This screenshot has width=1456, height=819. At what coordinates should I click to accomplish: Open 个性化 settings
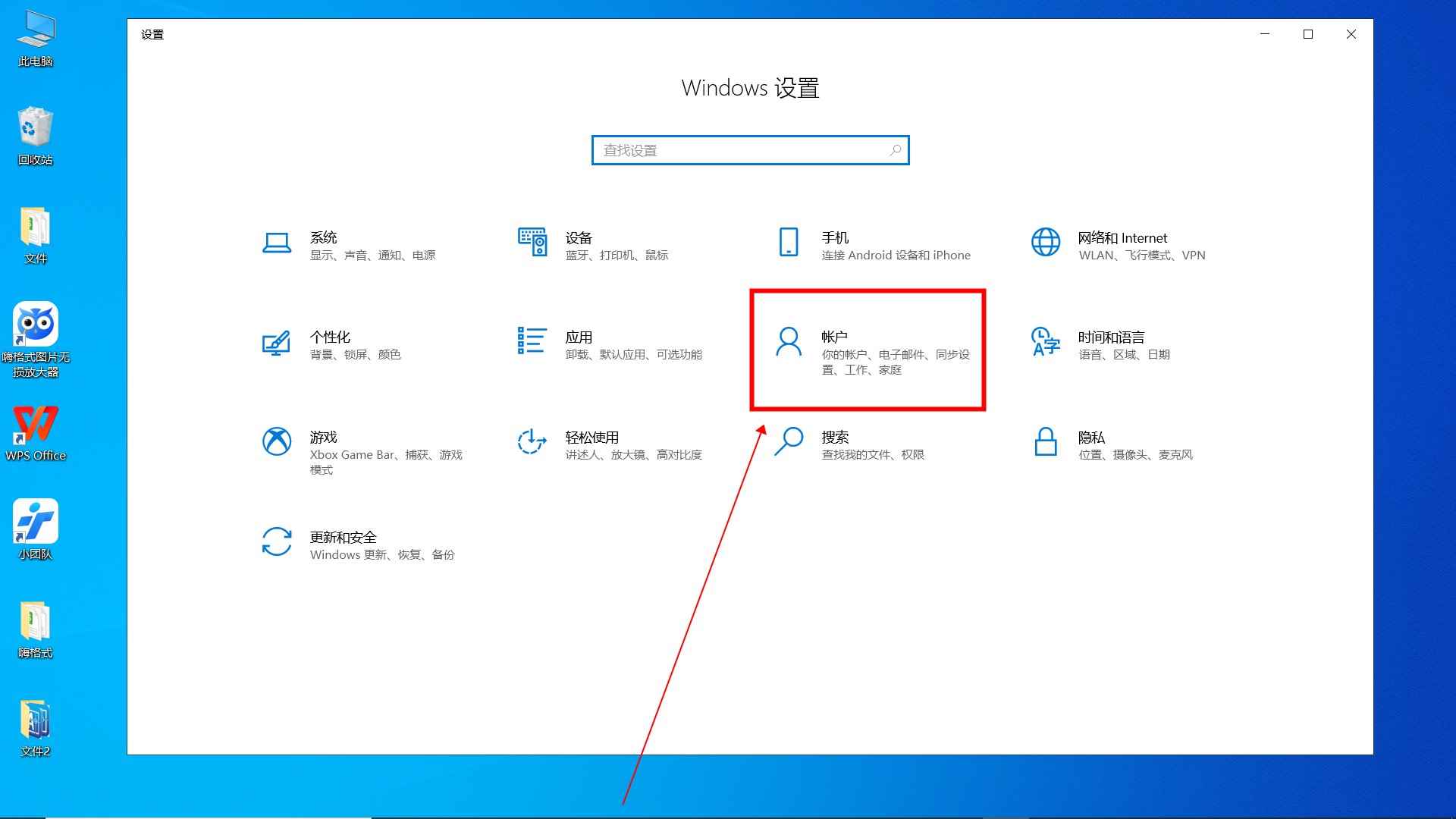tap(334, 345)
